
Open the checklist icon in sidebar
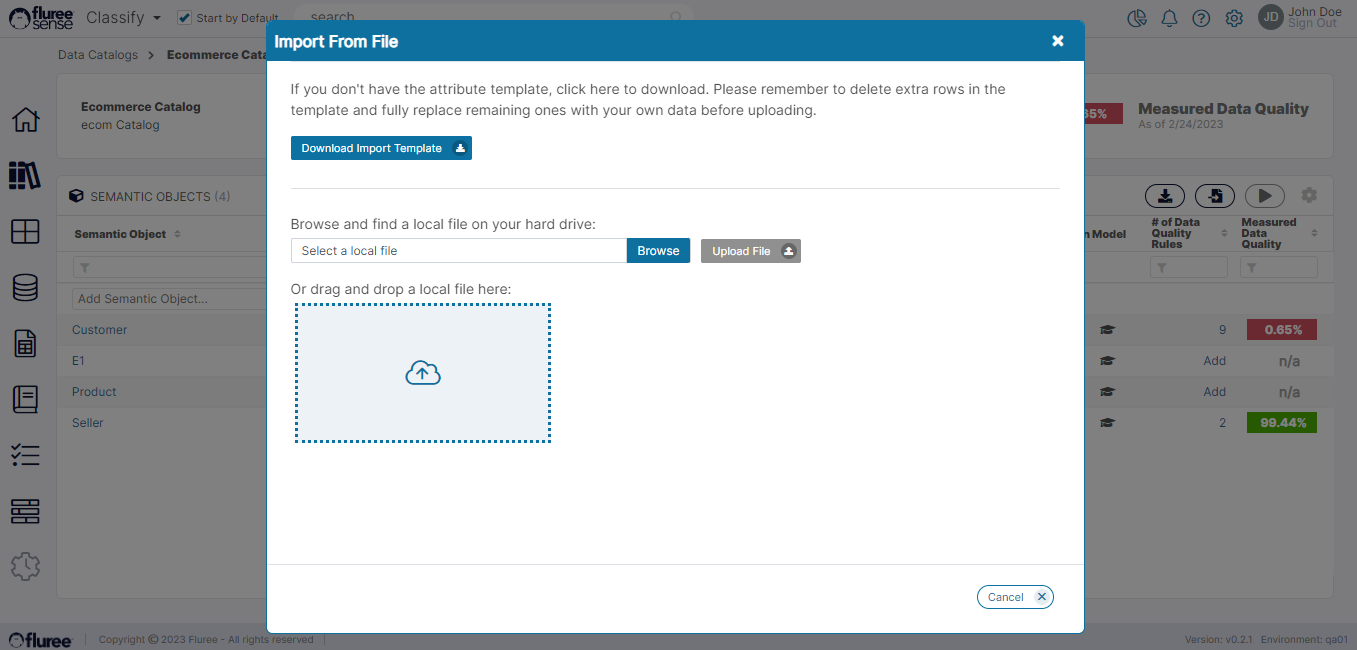(x=25, y=455)
